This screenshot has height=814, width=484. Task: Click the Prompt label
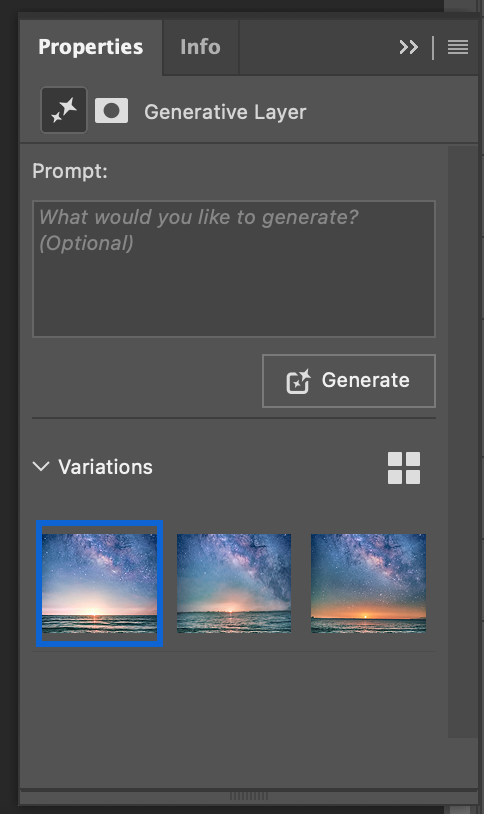tap(70, 171)
